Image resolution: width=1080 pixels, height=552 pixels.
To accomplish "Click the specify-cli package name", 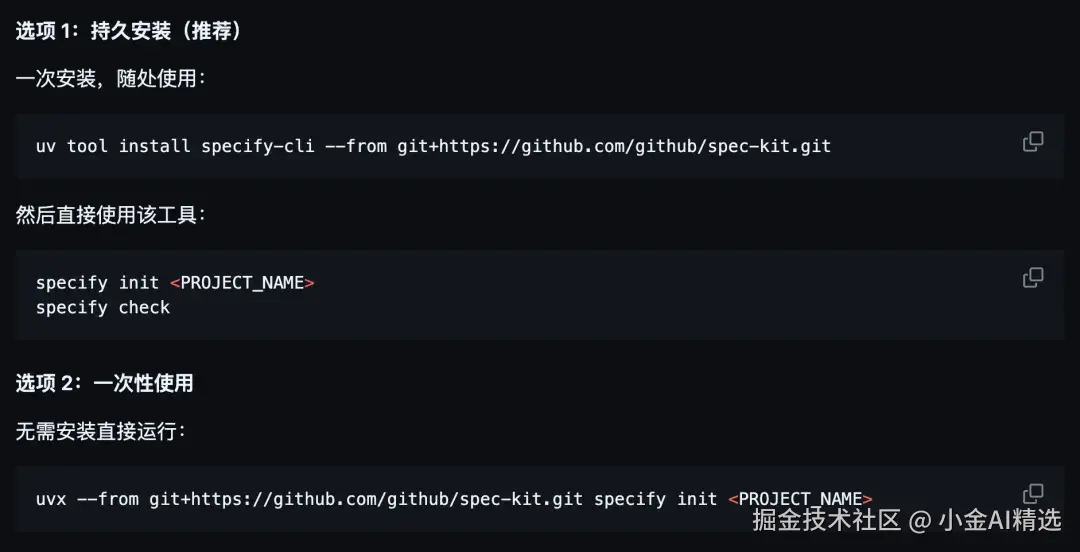I will click(x=257, y=146).
